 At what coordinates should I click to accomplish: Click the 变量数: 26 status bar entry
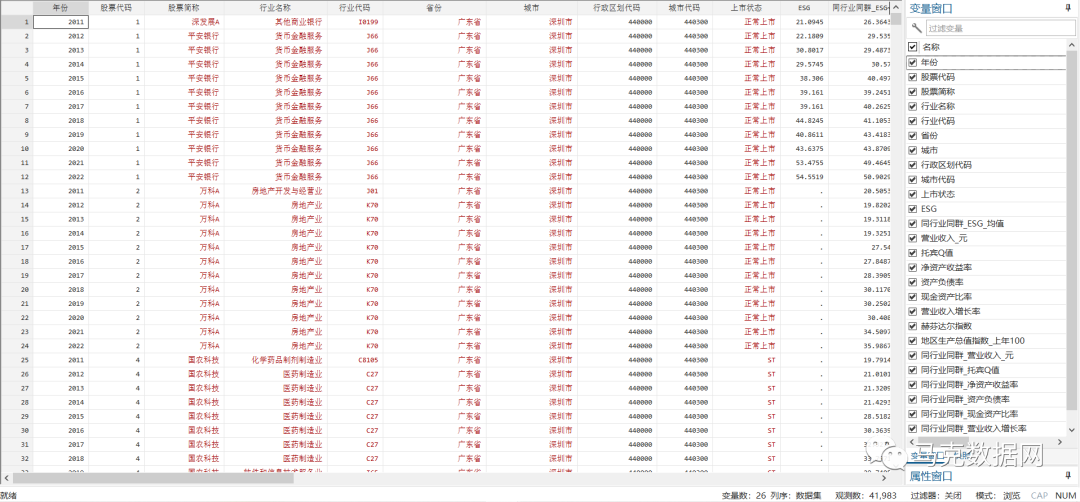(x=744, y=495)
